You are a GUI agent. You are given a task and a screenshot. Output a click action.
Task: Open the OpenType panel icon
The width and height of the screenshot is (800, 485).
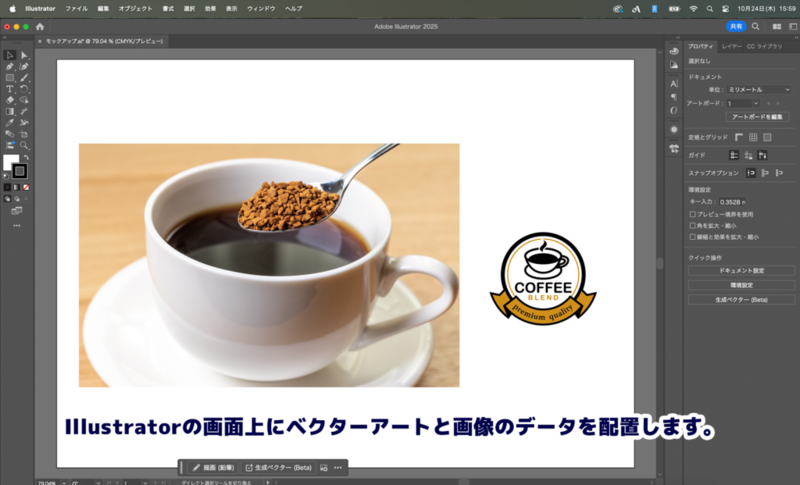[x=674, y=110]
